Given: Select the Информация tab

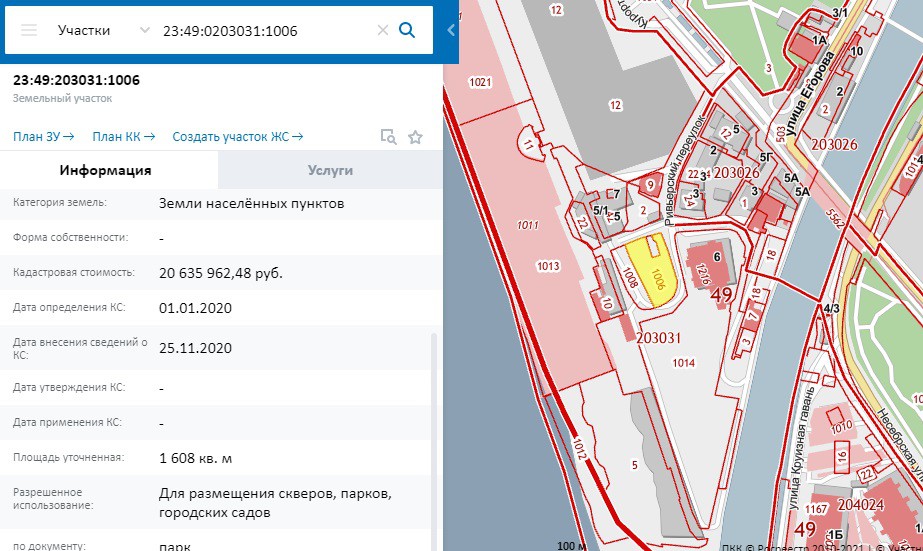Looking at the screenshot, I should point(105,171).
